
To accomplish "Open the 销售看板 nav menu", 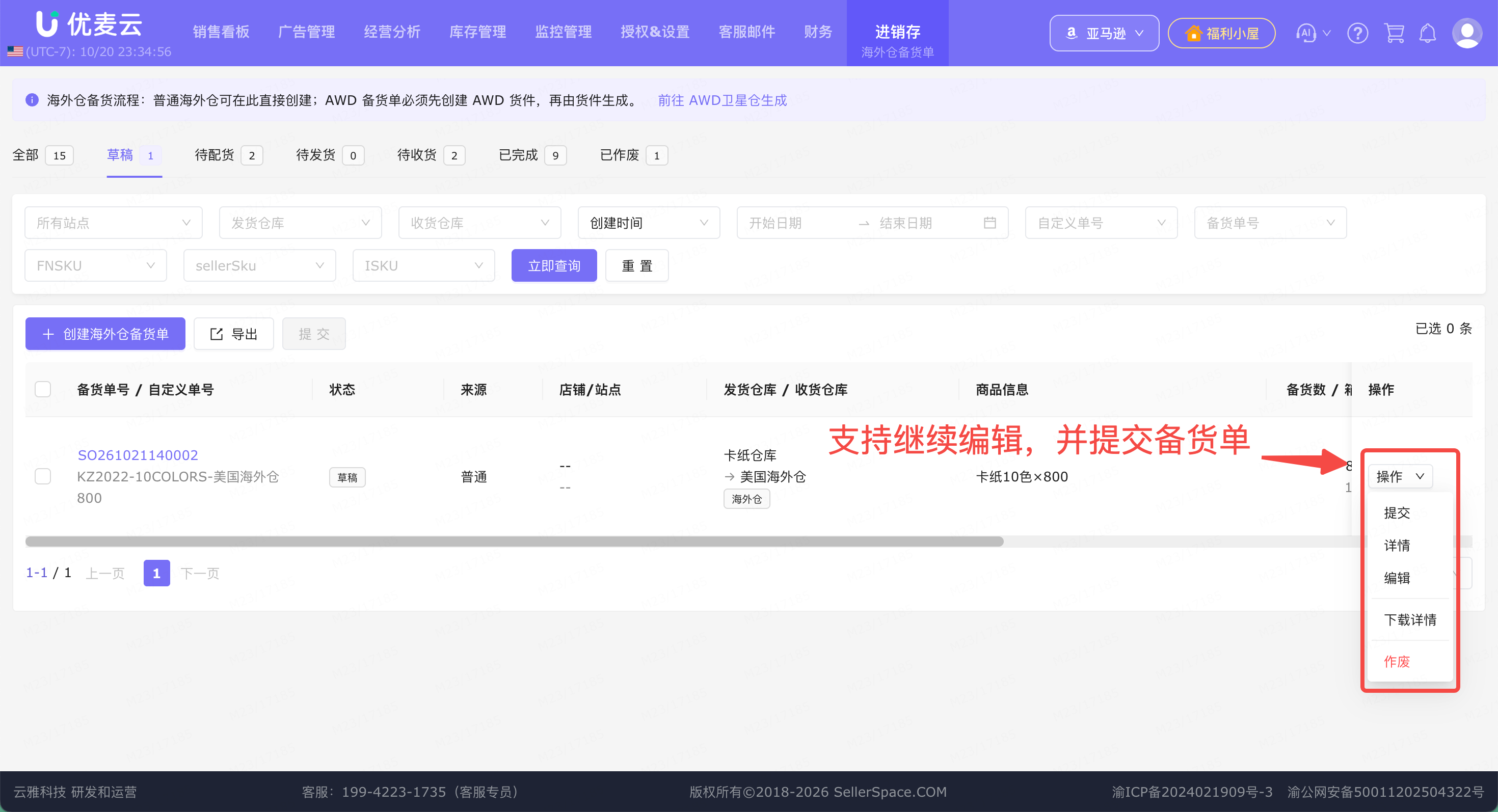I will pyautogui.click(x=221, y=32).
